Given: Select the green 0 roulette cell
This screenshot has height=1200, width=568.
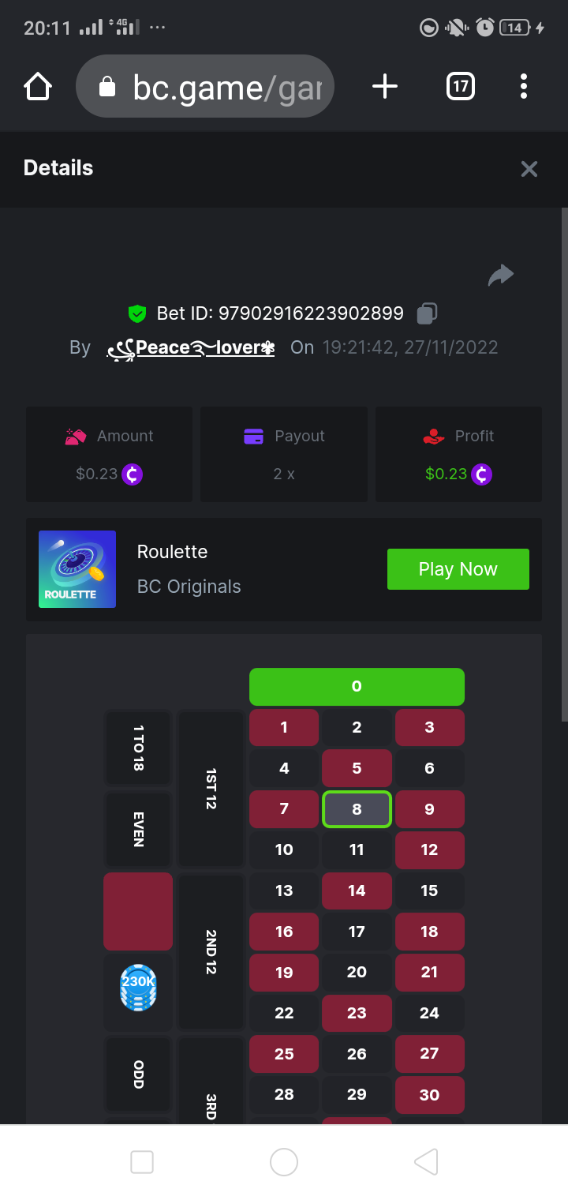Looking at the screenshot, I should pyautogui.click(x=357, y=687).
